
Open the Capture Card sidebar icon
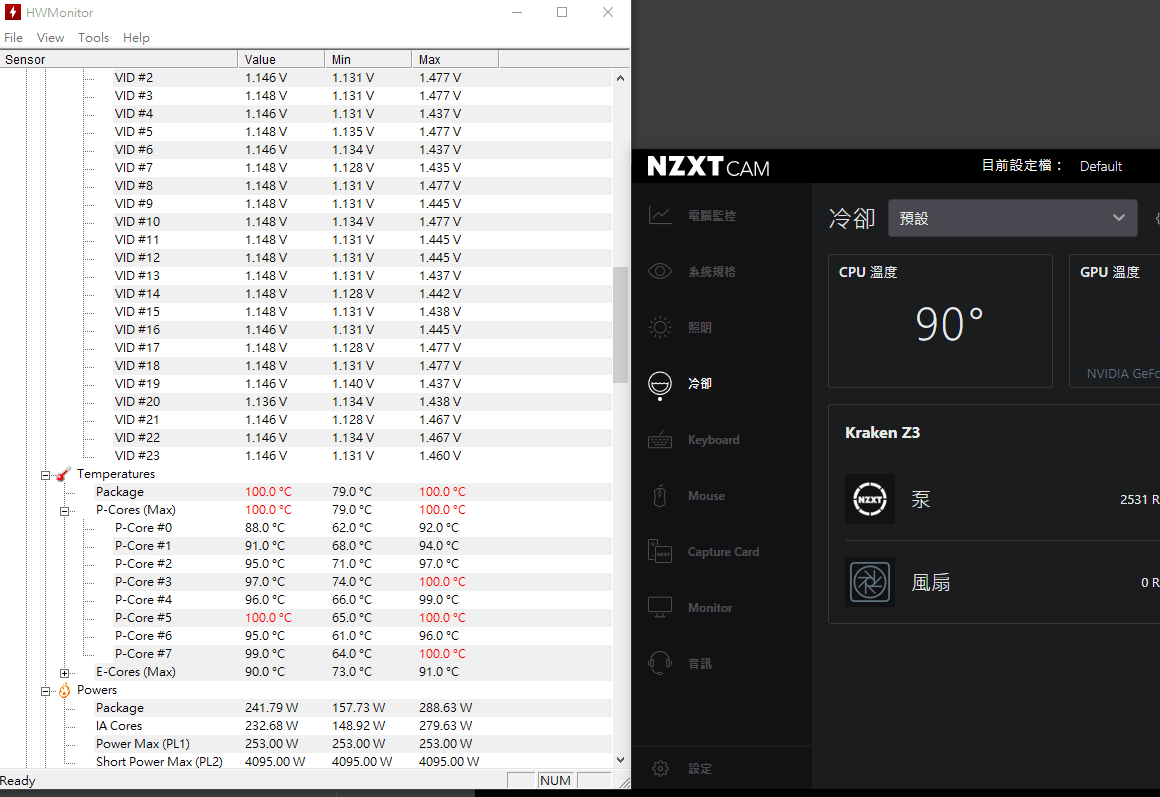[x=660, y=552]
